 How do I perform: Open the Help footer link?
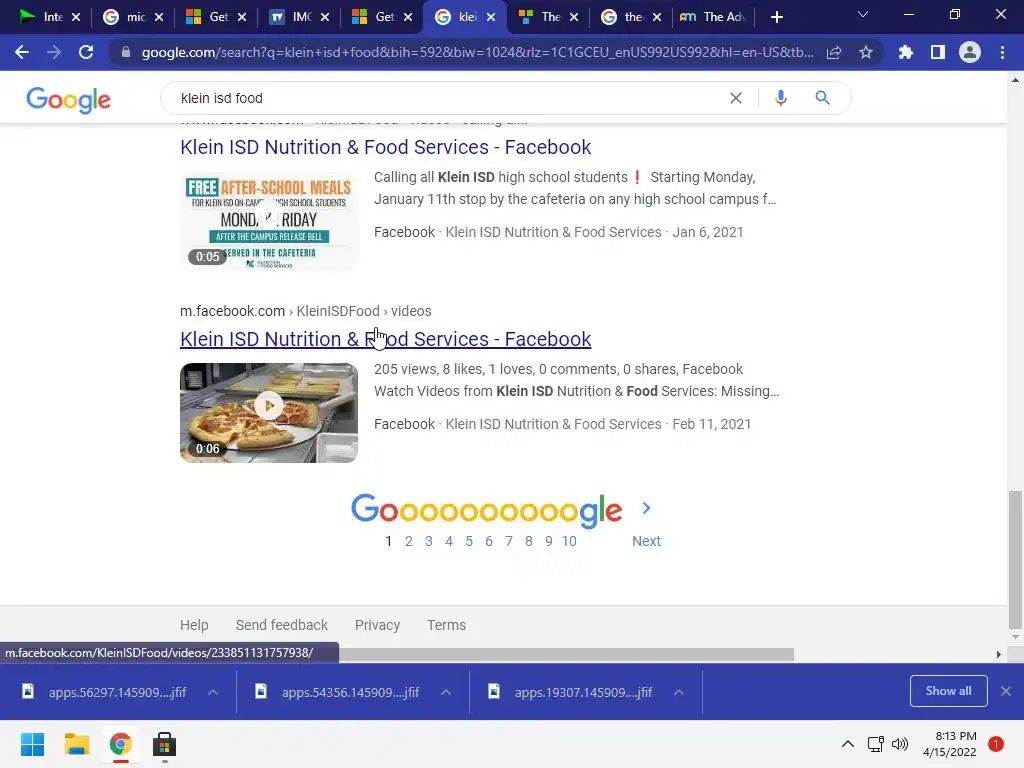click(x=194, y=625)
